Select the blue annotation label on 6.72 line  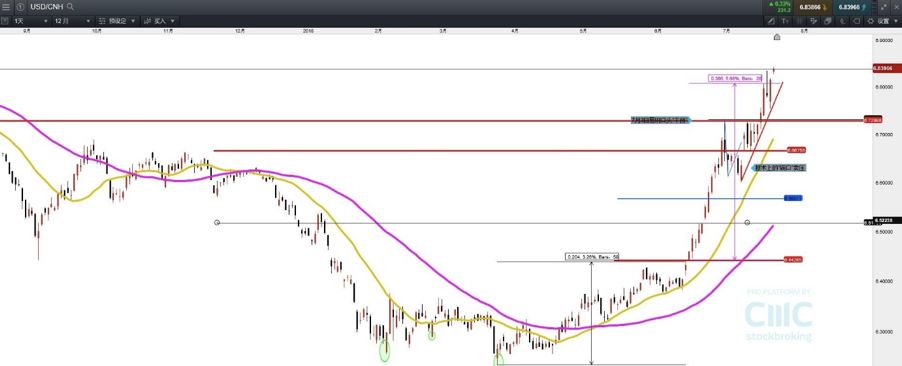661,121
